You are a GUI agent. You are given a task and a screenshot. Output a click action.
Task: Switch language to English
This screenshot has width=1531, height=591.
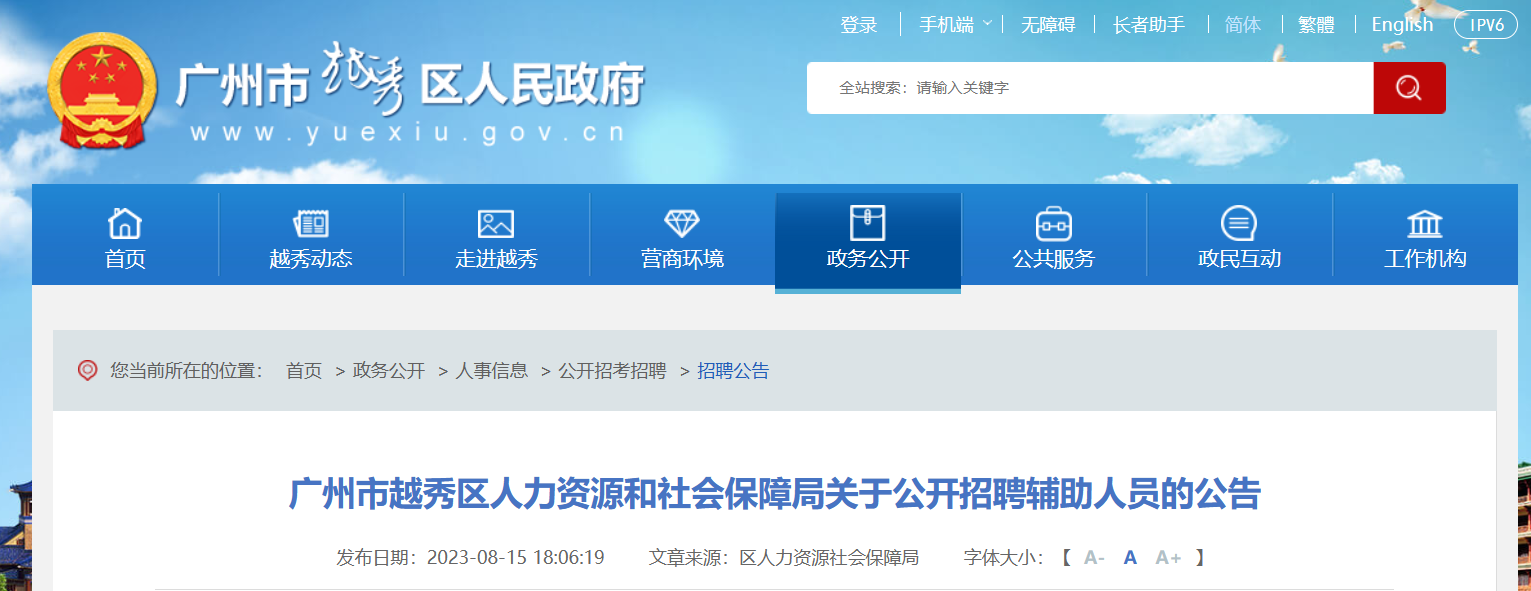(x=1402, y=25)
